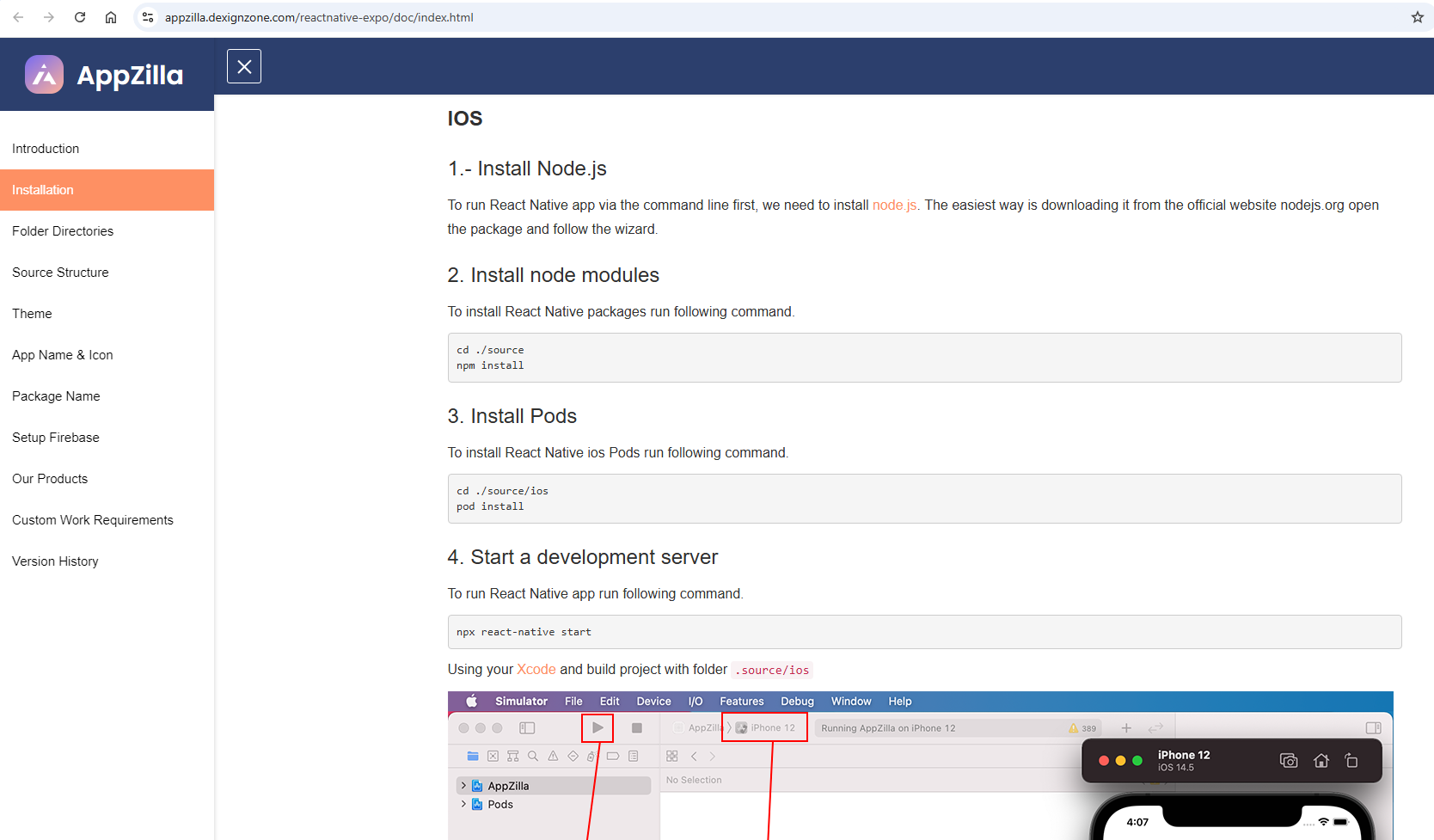Go forward using the browser forward arrow
Screen dimensions: 1434x840
[x=49, y=17]
